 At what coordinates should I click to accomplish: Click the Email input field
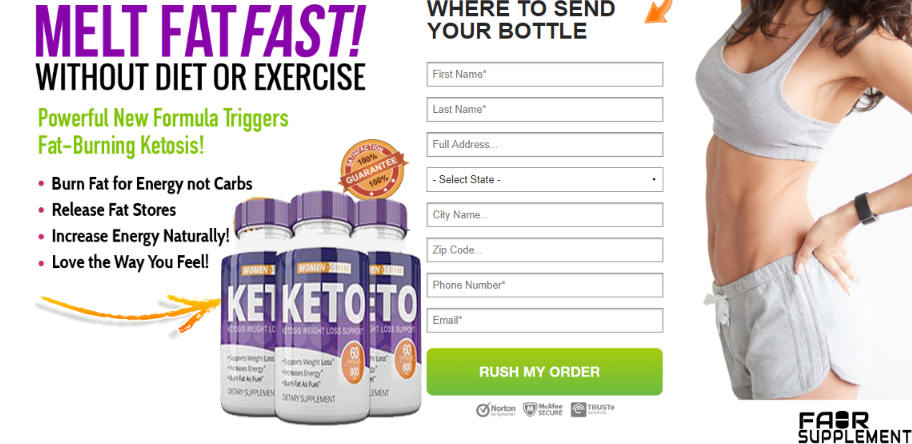tap(544, 321)
